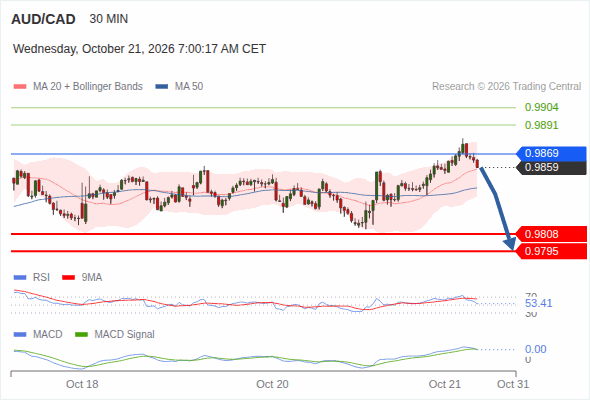Viewport: 590px width, 400px height.
Task: Click the red 0.9808 support price tag
Action: pyautogui.click(x=551, y=234)
